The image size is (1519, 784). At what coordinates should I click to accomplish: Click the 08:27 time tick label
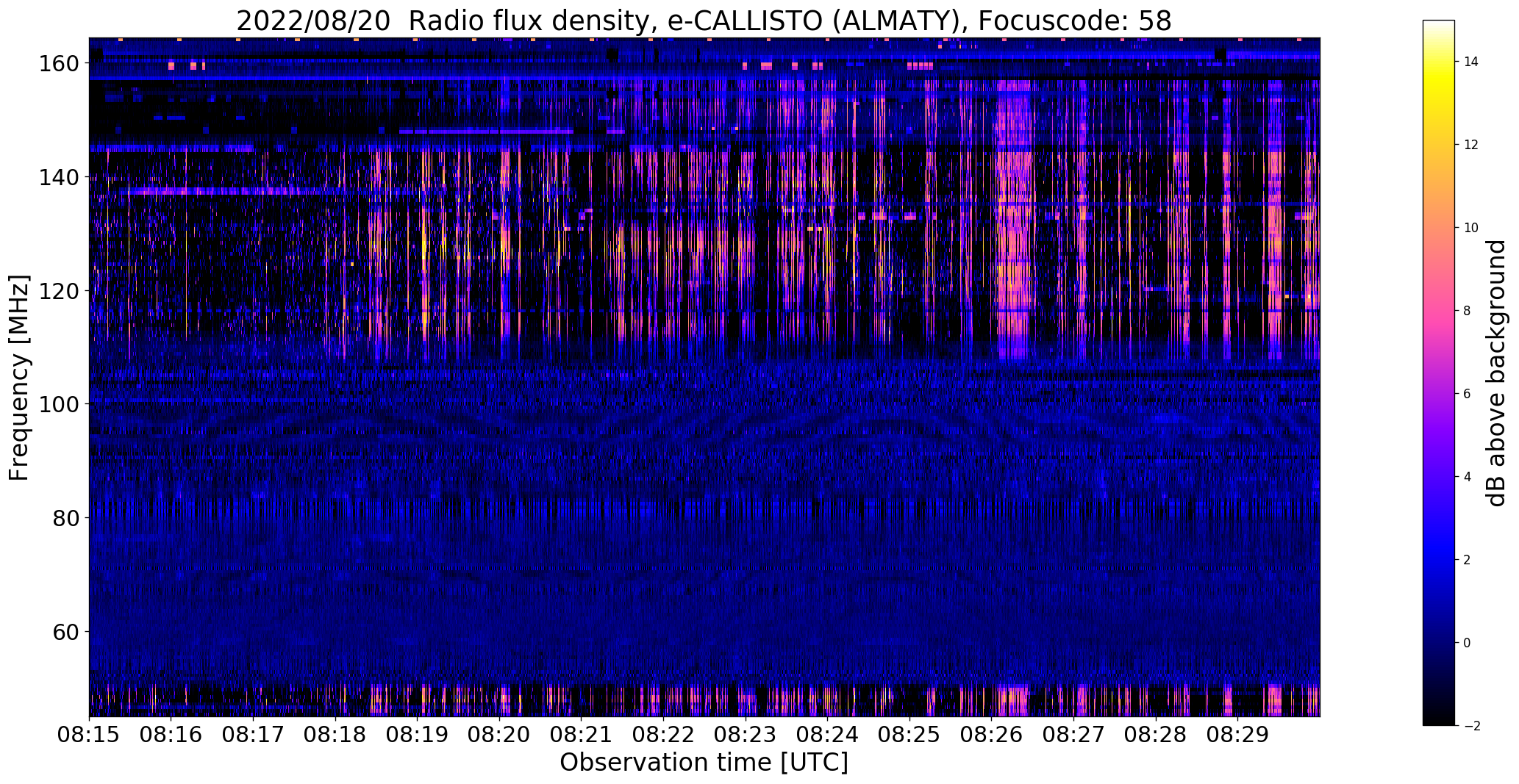[x=1073, y=735]
